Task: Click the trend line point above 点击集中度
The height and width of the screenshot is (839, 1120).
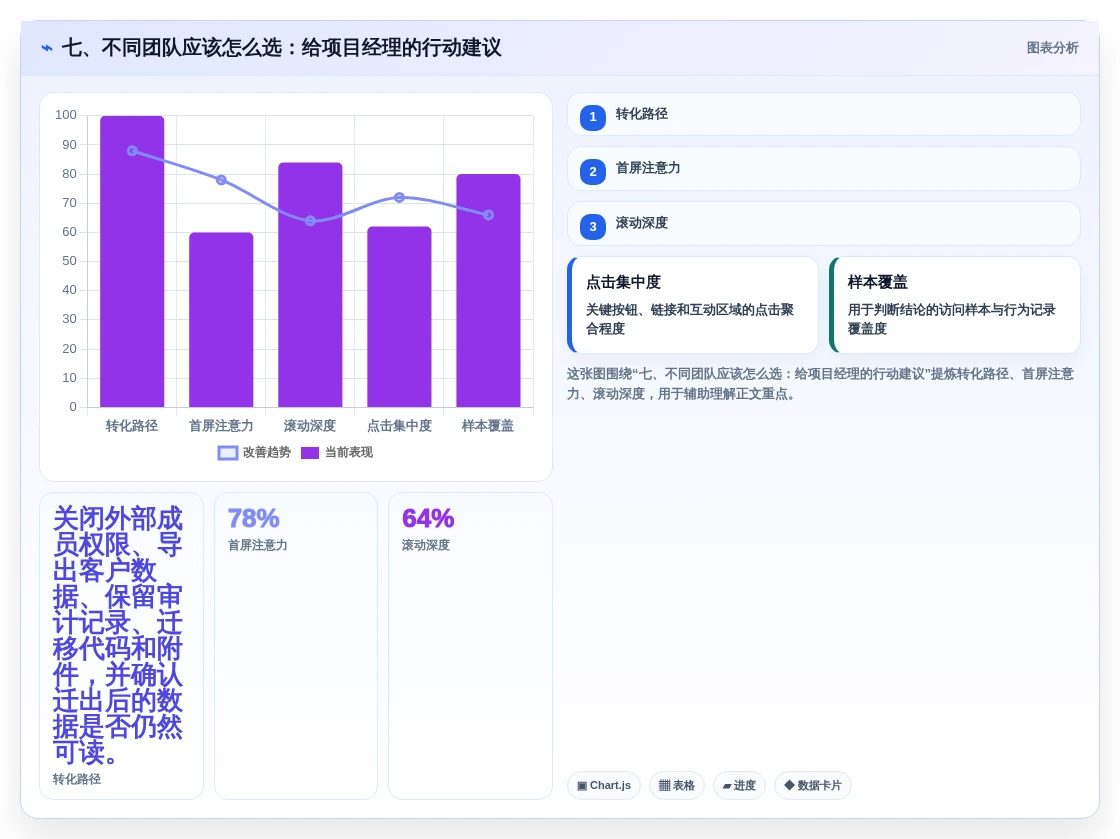Action: click(x=399, y=197)
